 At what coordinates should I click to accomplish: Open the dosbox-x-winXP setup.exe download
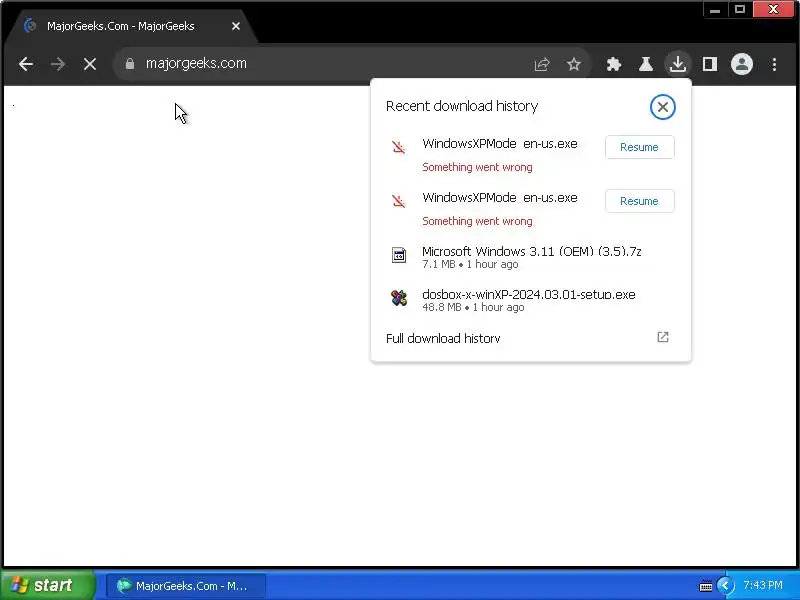click(531, 300)
